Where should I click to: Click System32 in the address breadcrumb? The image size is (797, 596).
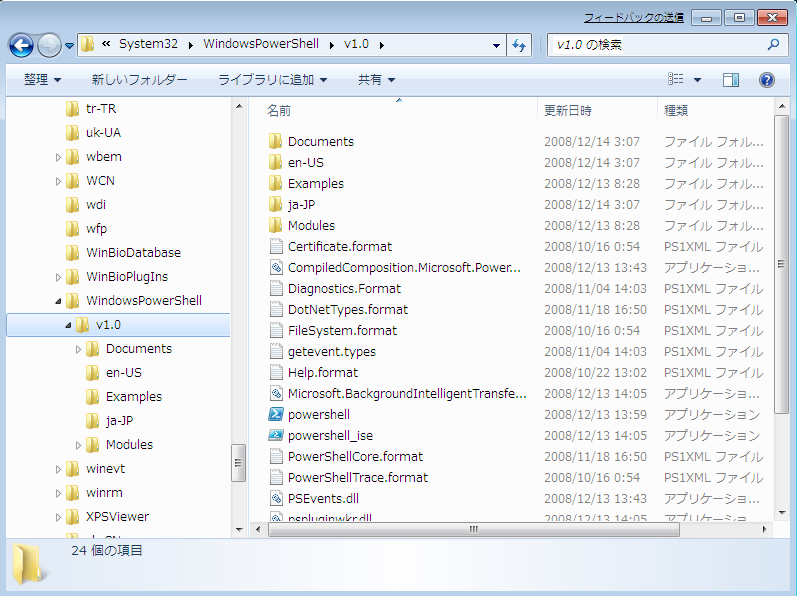coord(148,44)
